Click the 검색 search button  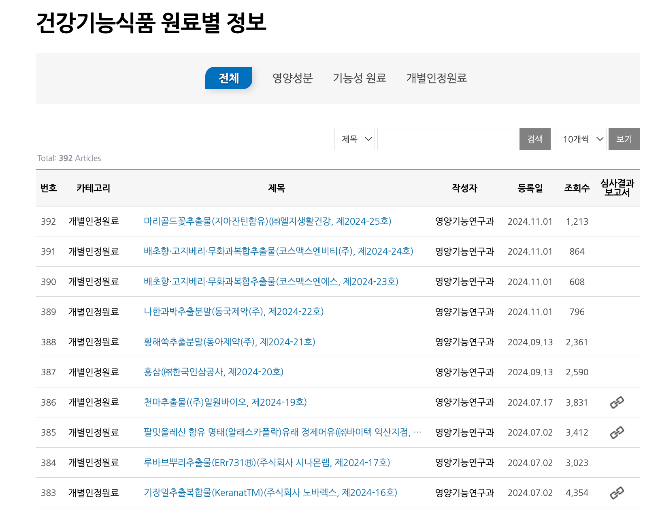coord(535,139)
